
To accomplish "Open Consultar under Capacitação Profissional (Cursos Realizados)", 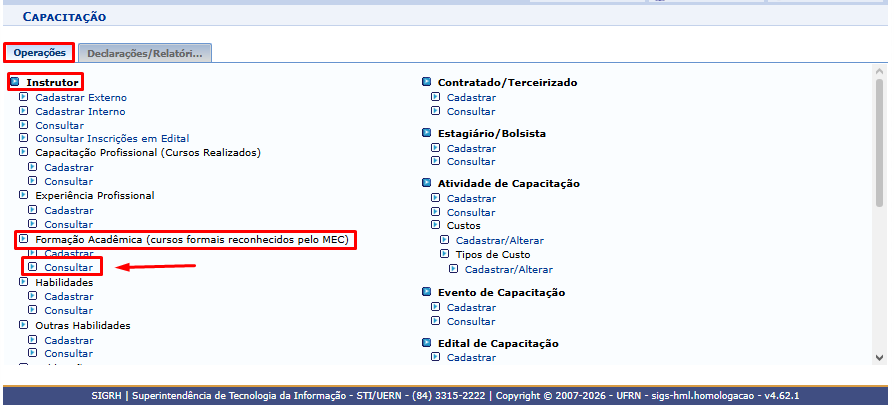I will 68,181.
